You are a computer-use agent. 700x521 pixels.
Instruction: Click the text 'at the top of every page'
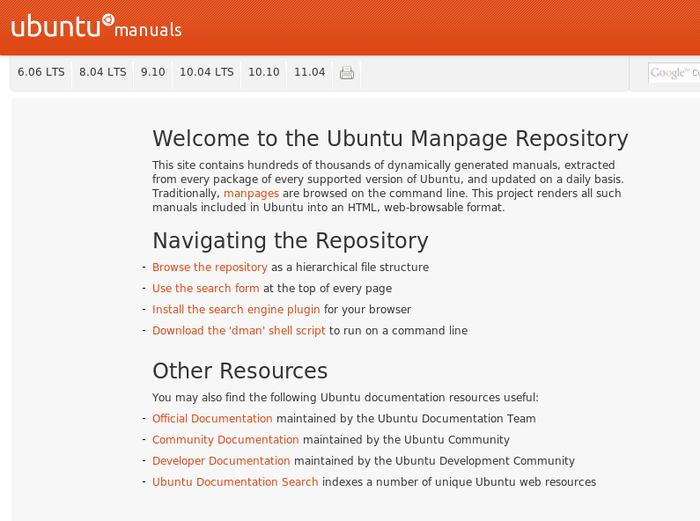tap(328, 288)
